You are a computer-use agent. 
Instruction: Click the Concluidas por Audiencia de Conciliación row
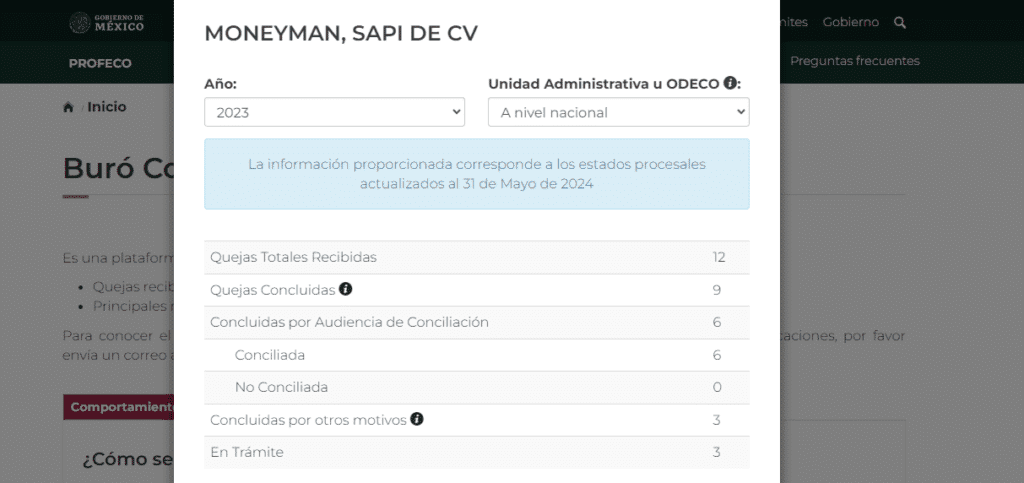point(476,322)
